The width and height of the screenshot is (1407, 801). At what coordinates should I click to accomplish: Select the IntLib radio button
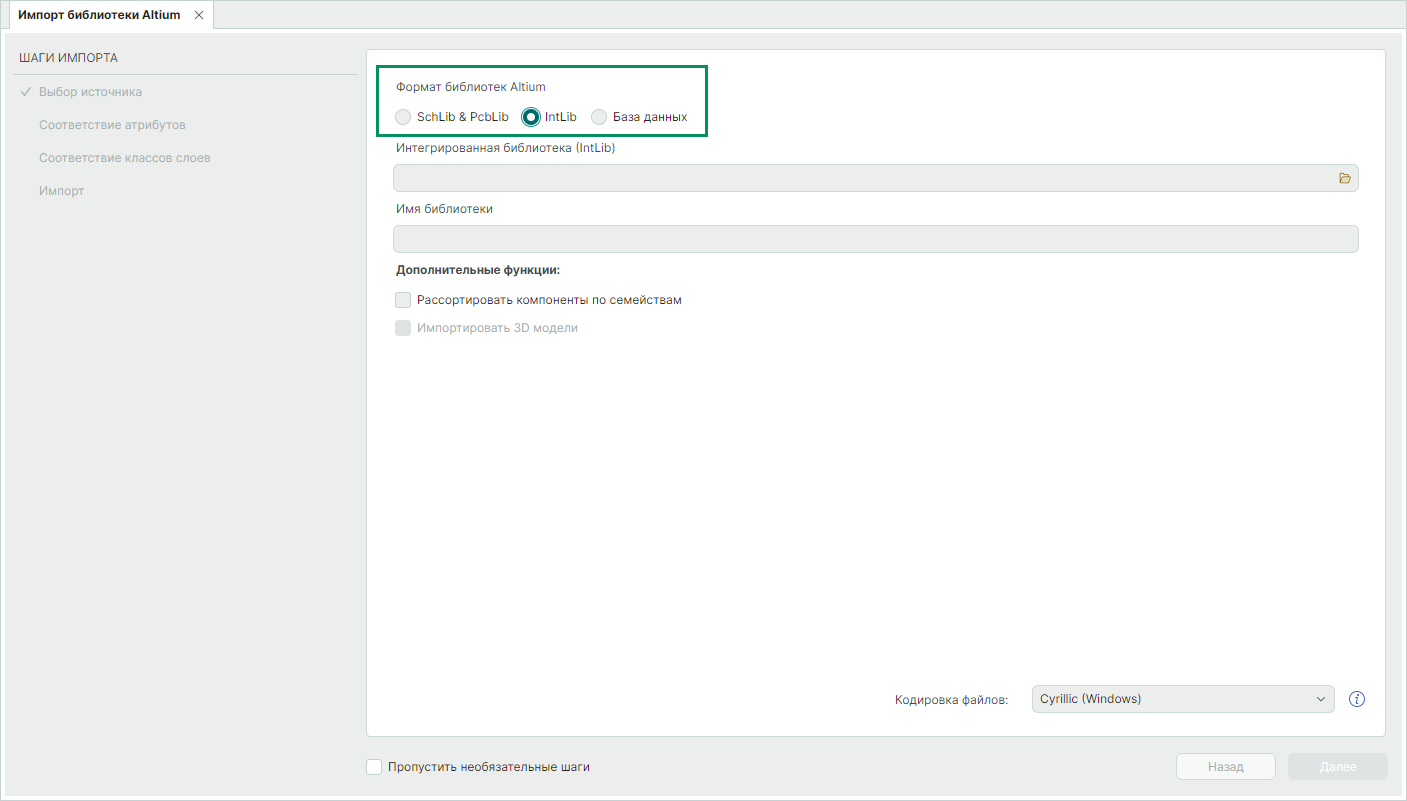[531, 117]
